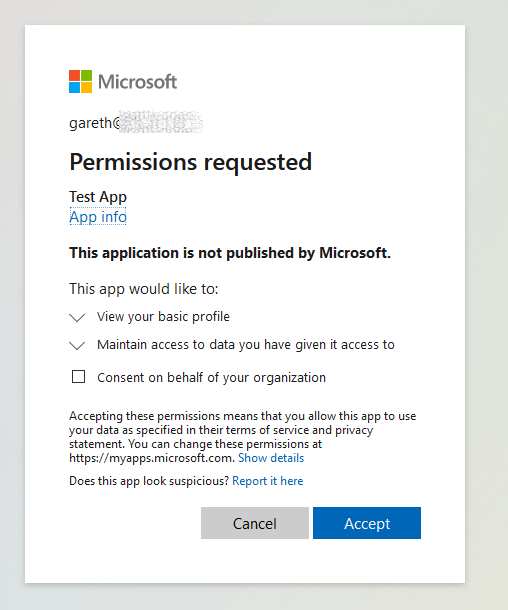Click the Microsoft wordmark text
Viewport: 508px width, 610px height.
click(137, 82)
